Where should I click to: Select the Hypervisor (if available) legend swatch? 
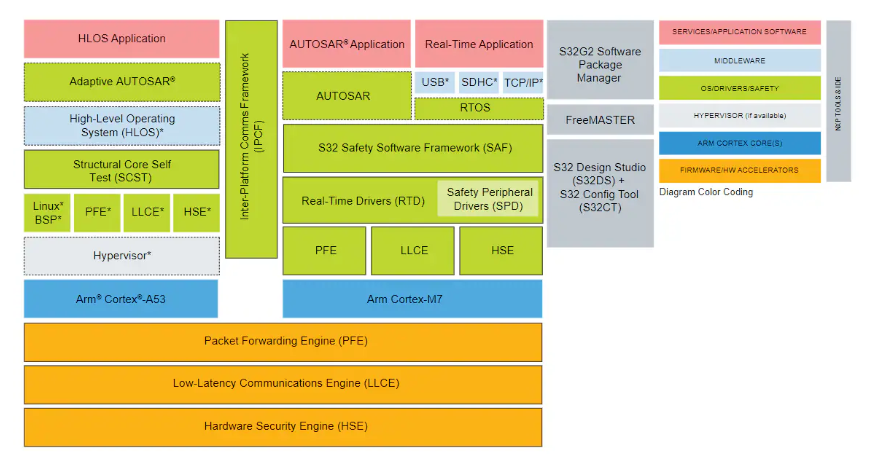point(740,116)
